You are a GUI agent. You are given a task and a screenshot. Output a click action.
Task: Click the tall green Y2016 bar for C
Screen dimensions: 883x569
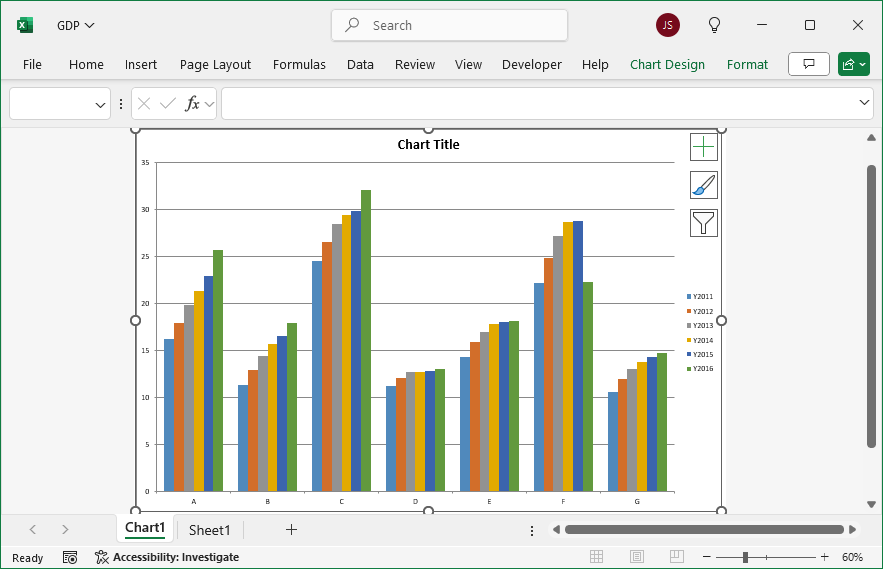pos(366,341)
